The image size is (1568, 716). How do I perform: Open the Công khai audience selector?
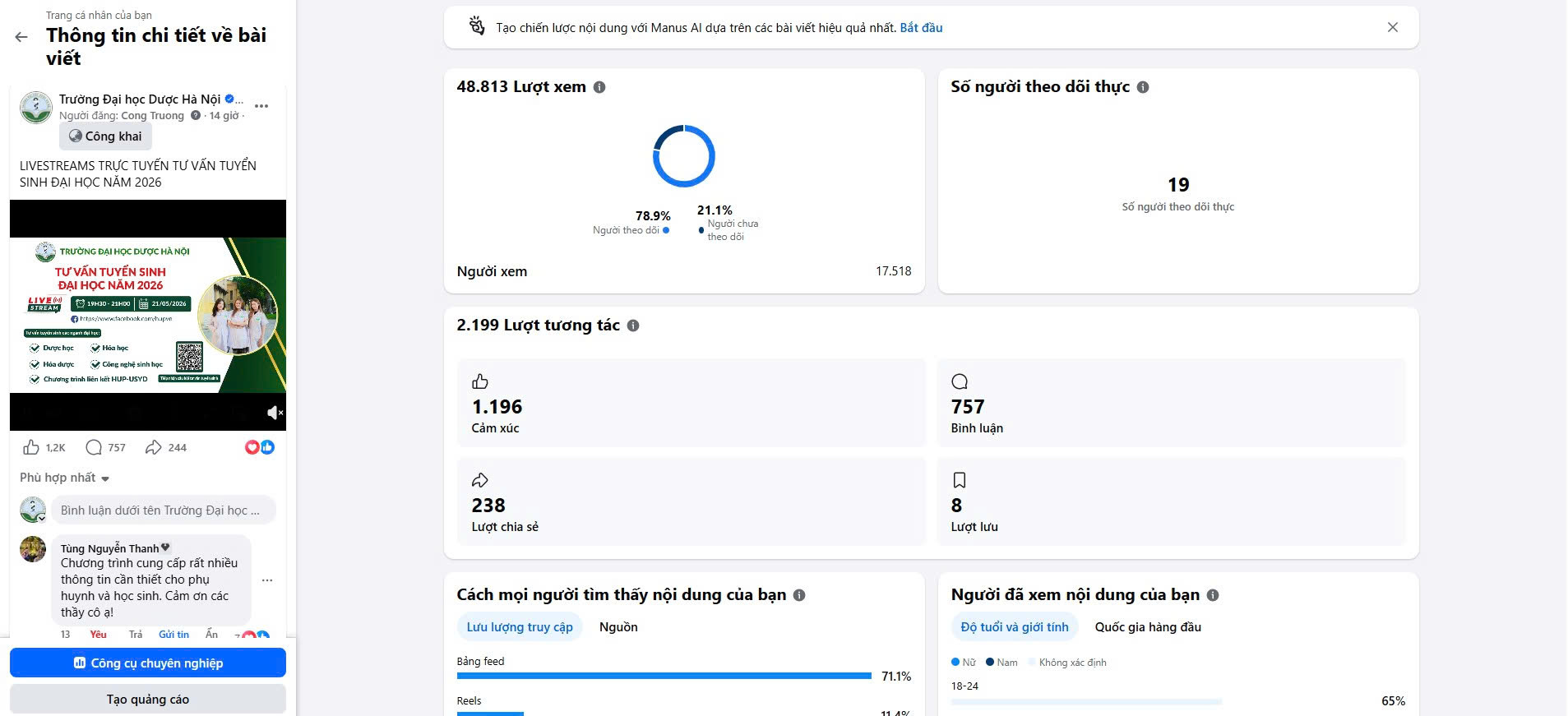[x=105, y=136]
